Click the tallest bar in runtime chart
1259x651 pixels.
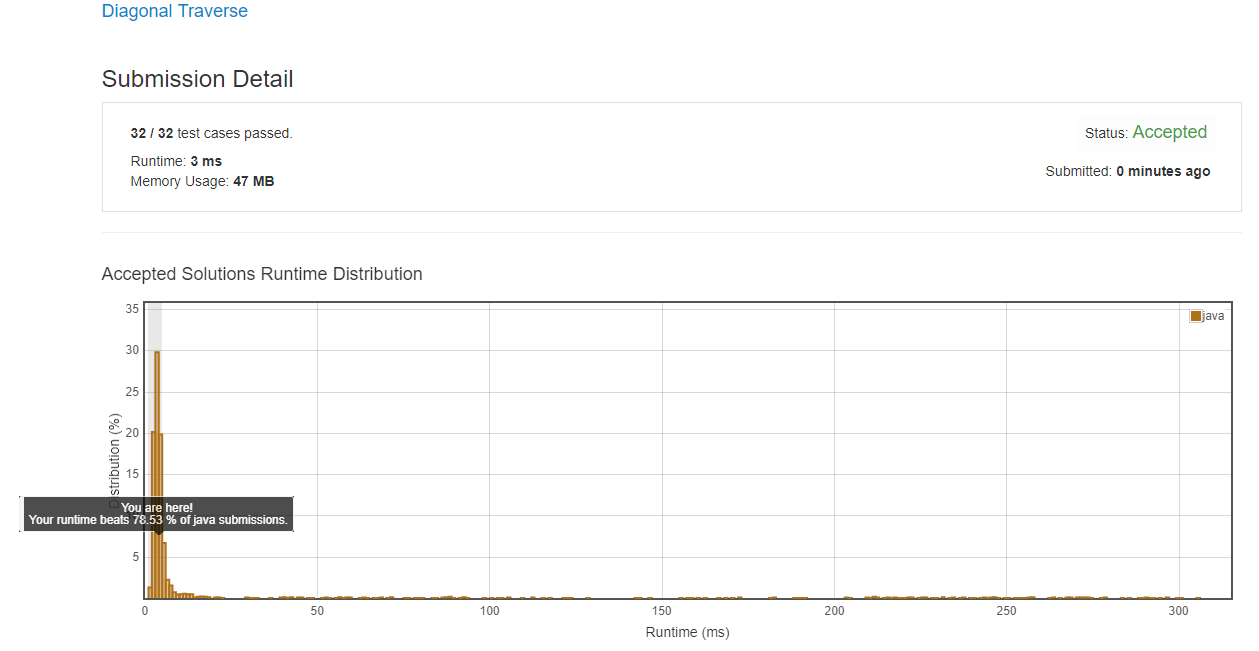pos(157,474)
